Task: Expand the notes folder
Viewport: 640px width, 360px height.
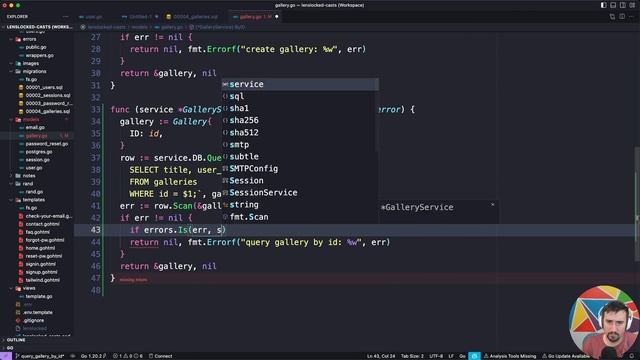Action: (29, 176)
